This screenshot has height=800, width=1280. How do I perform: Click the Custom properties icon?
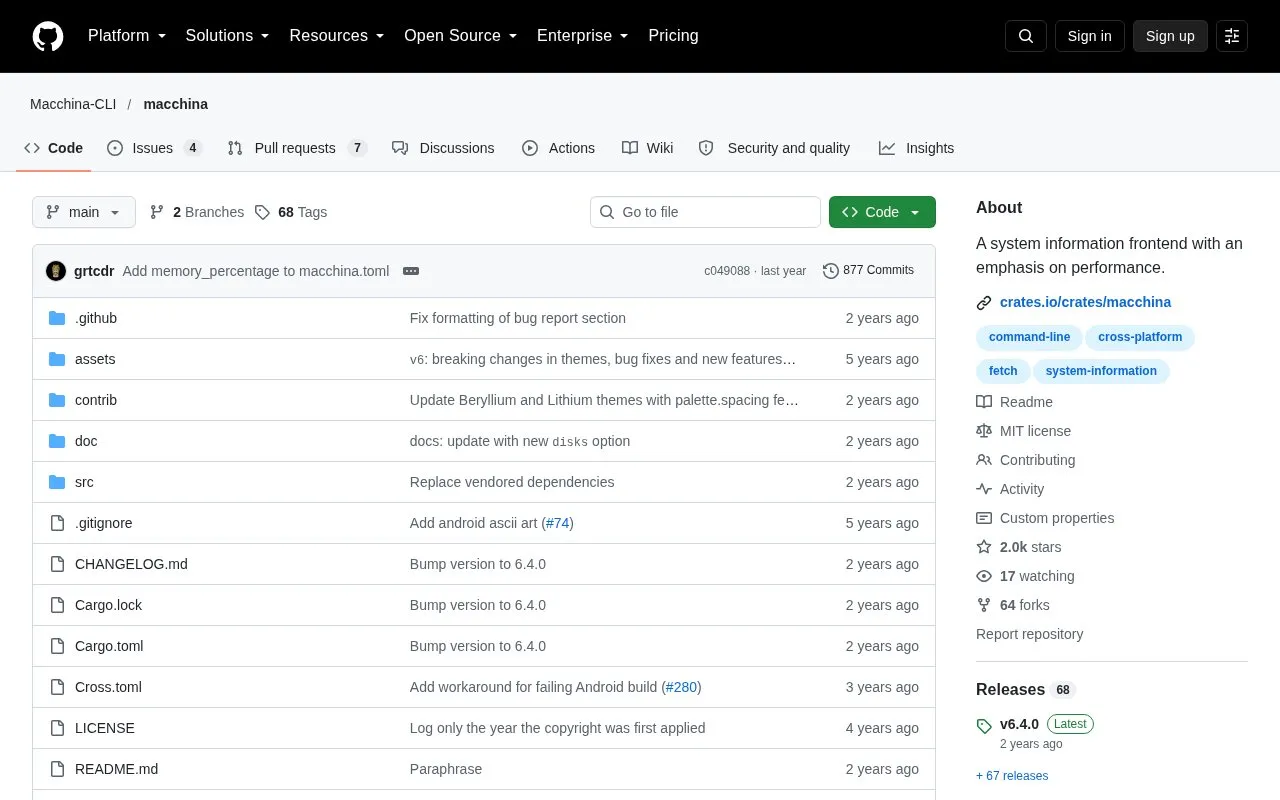984,518
